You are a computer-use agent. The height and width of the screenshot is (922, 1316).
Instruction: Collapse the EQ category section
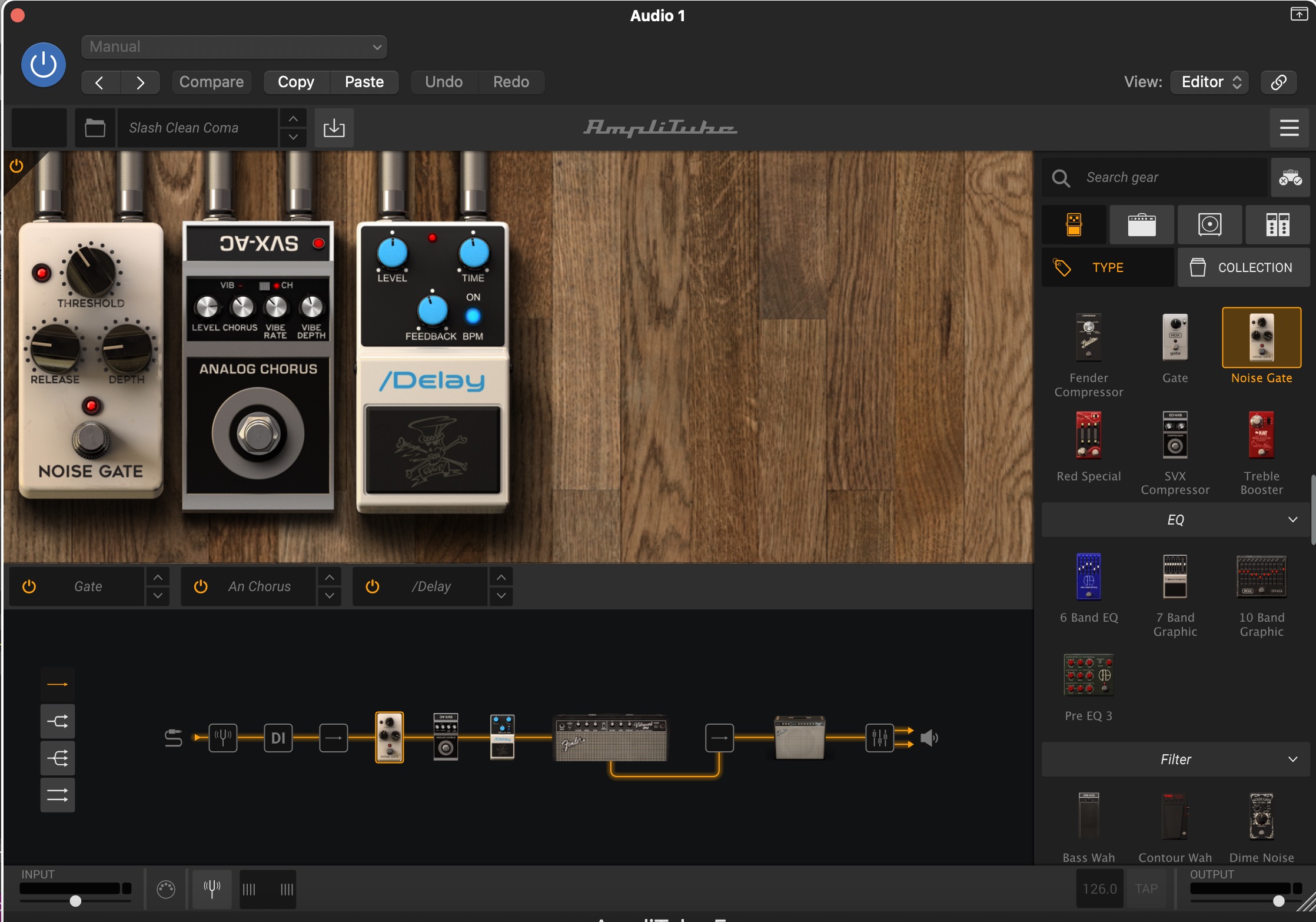point(1175,520)
